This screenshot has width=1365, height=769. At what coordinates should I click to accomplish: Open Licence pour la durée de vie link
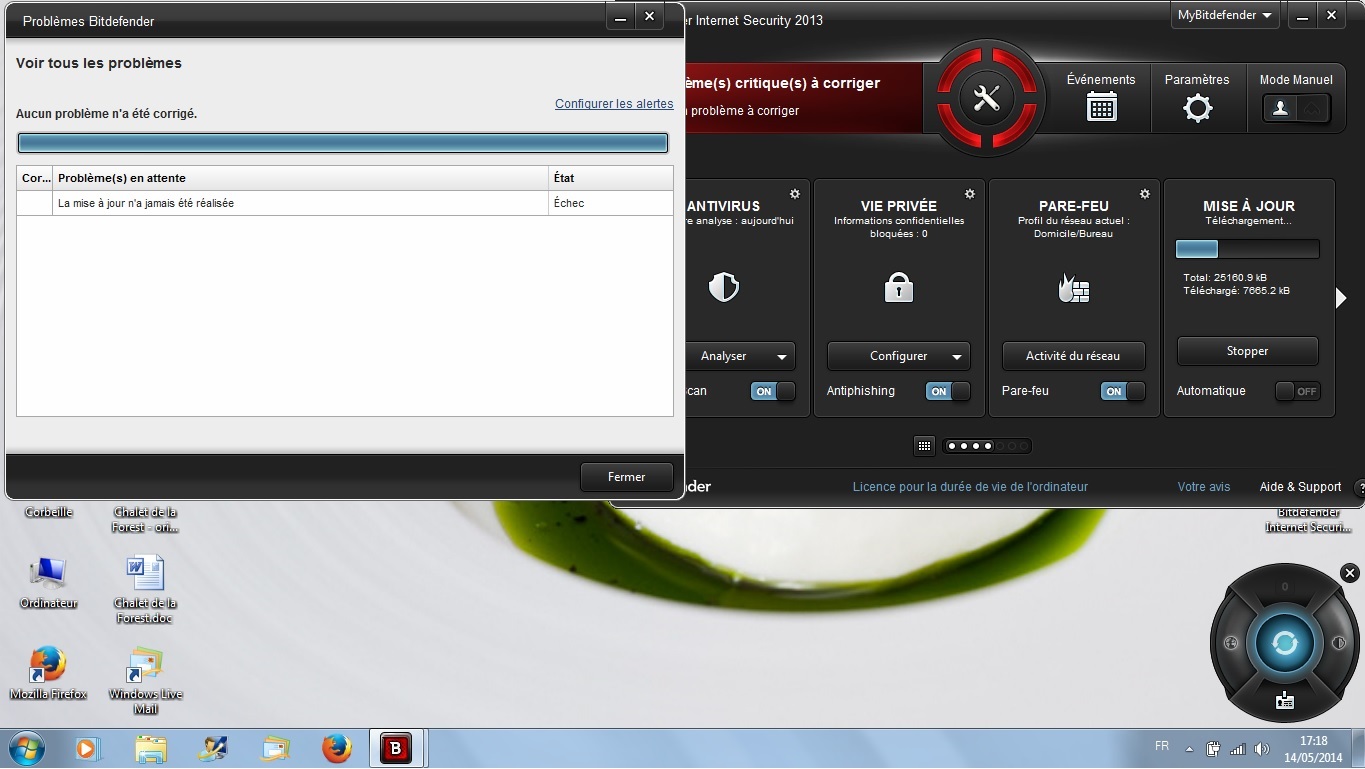970,487
